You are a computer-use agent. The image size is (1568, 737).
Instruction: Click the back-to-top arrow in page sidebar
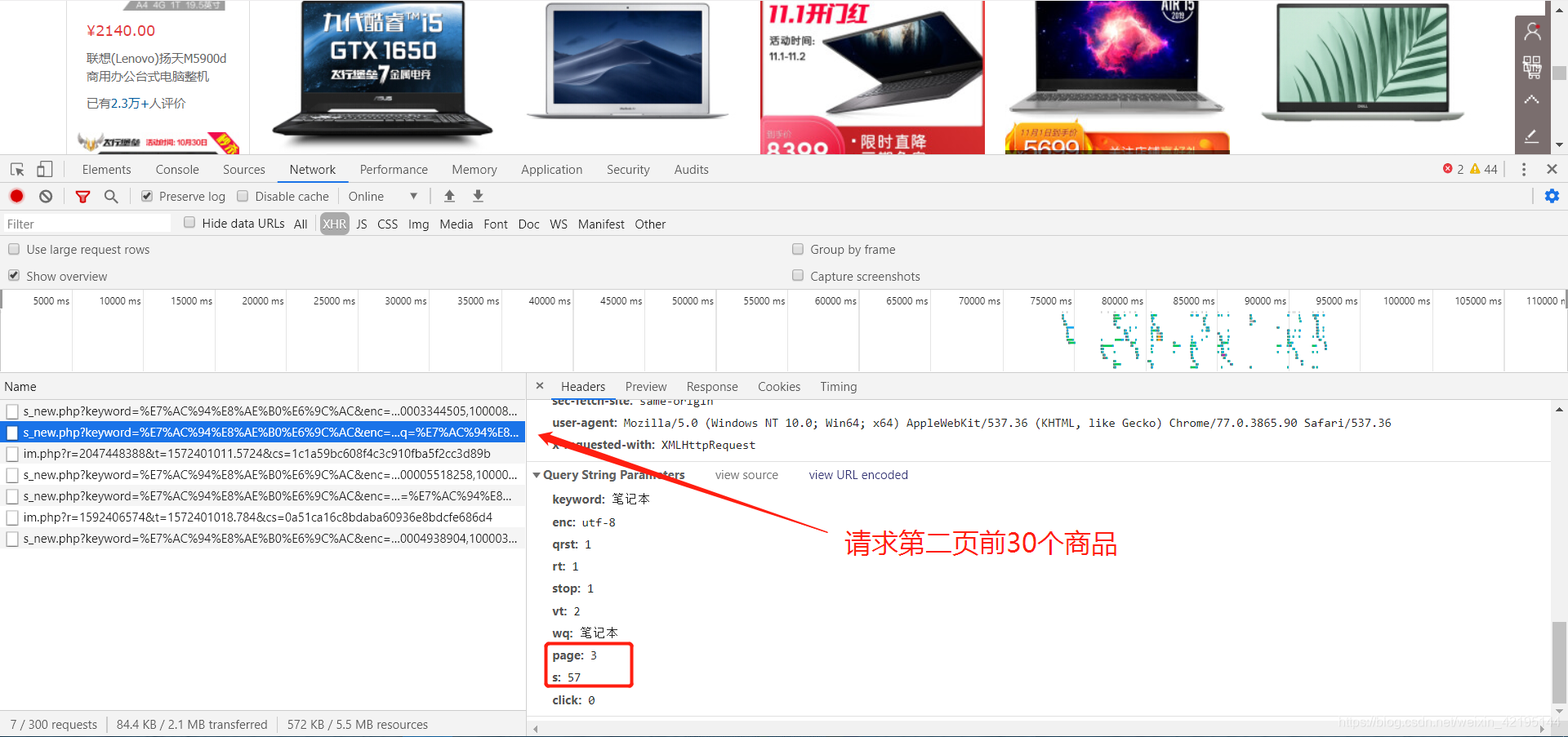(1532, 100)
